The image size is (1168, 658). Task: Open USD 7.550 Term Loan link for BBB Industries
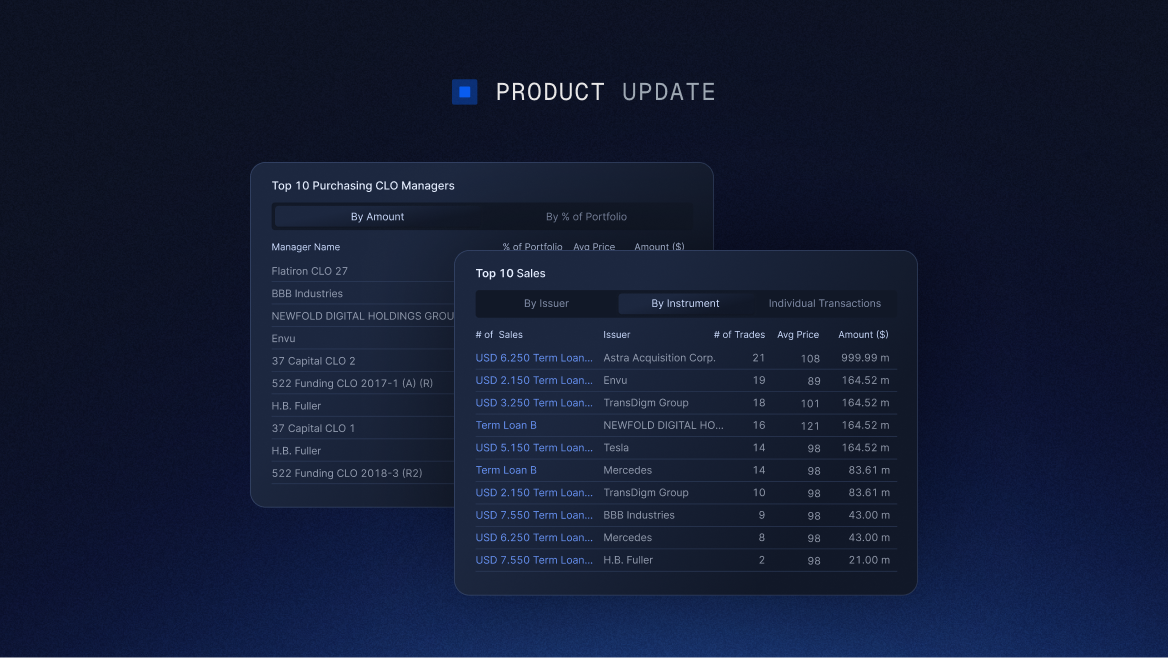click(x=534, y=515)
